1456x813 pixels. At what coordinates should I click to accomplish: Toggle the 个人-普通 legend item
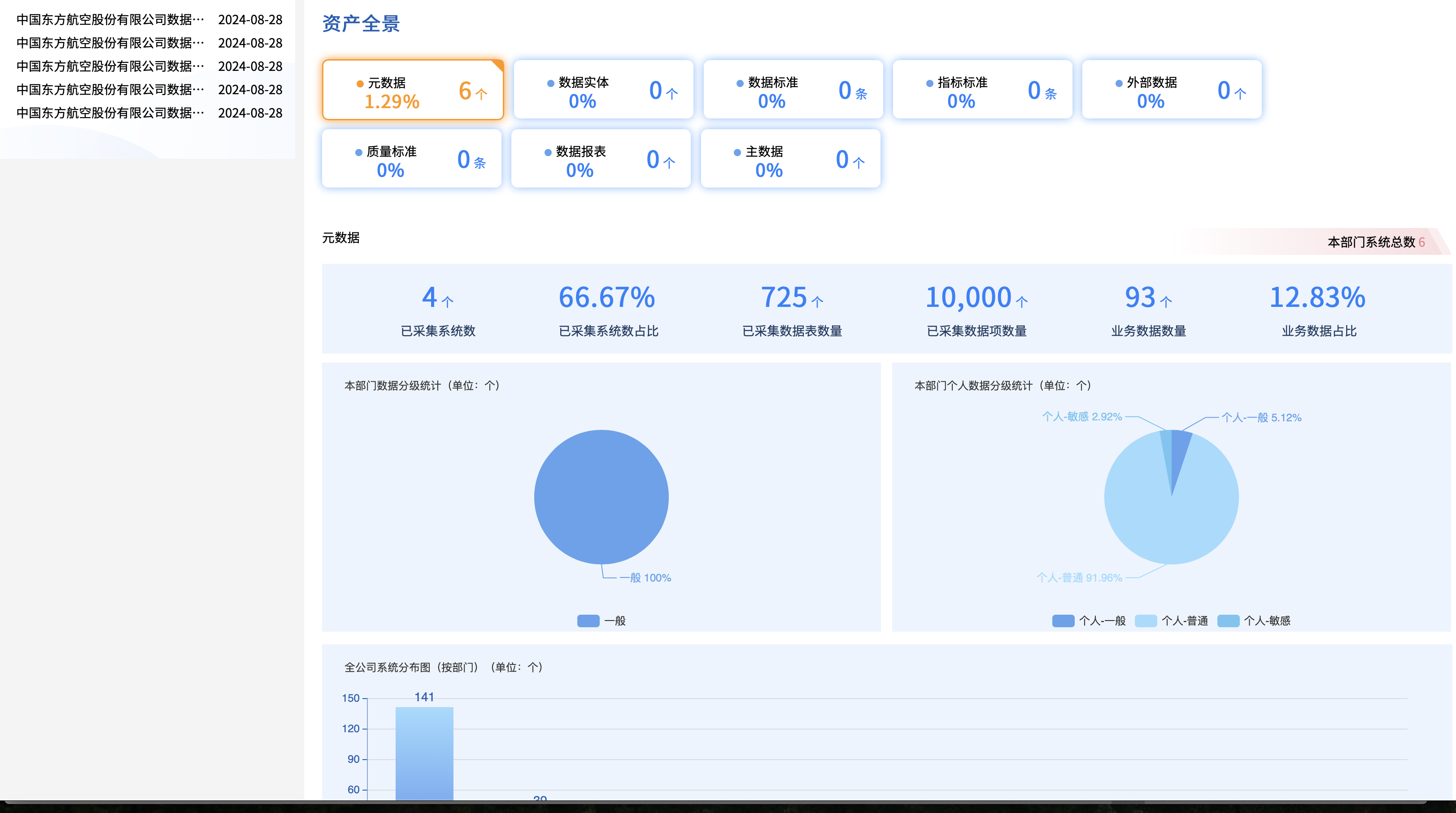1171,621
